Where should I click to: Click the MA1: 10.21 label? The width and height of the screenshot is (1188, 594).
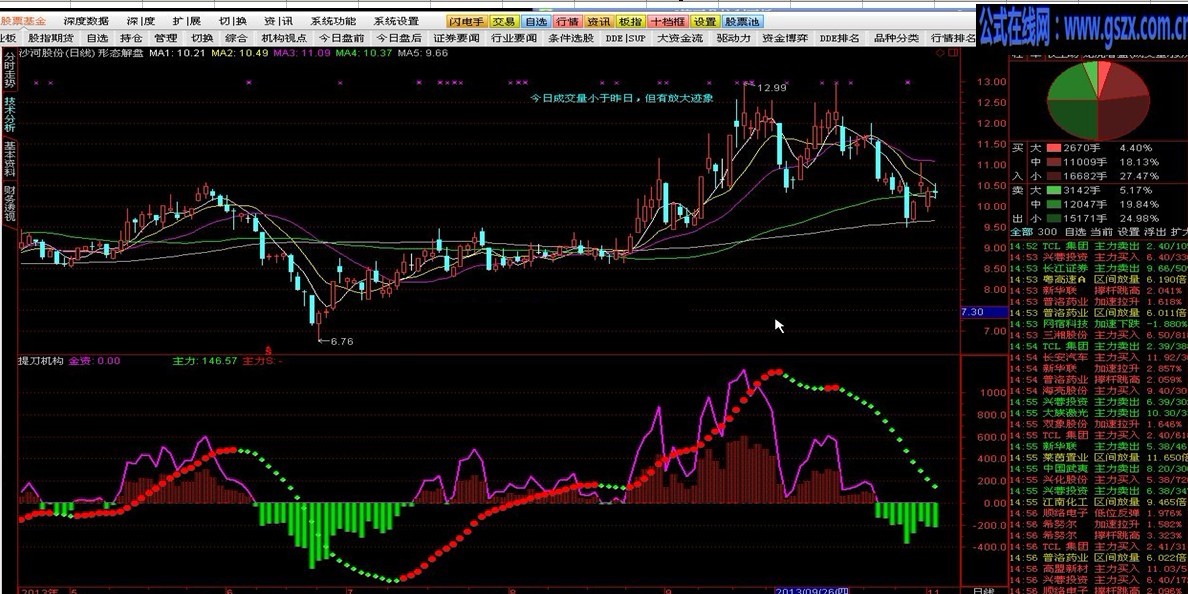tap(177, 53)
